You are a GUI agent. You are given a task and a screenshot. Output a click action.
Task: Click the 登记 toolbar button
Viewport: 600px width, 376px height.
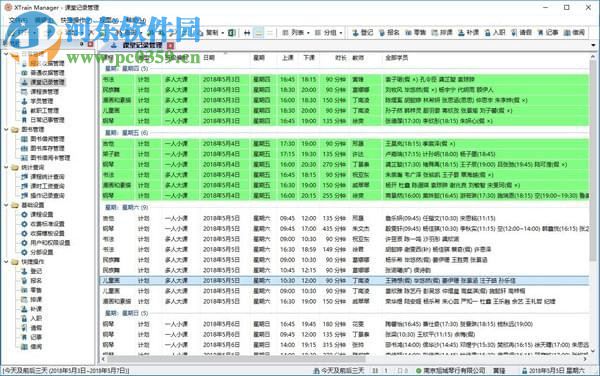(362, 33)
